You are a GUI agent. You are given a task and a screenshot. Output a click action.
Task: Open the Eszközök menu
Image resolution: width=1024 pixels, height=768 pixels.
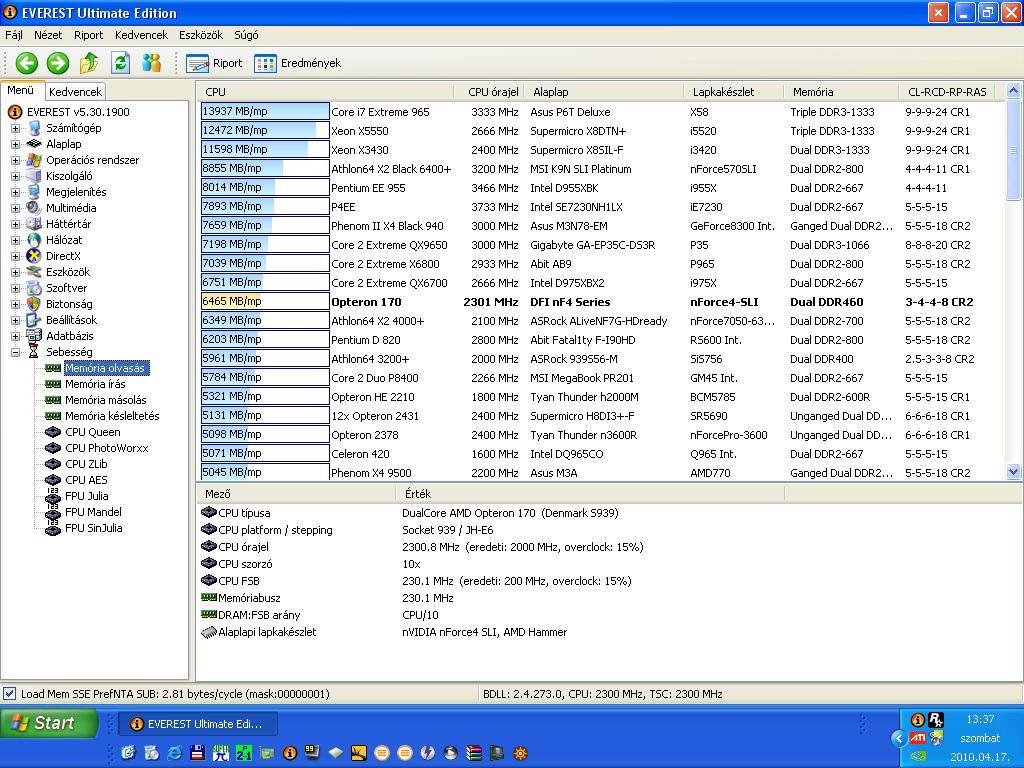201,35
